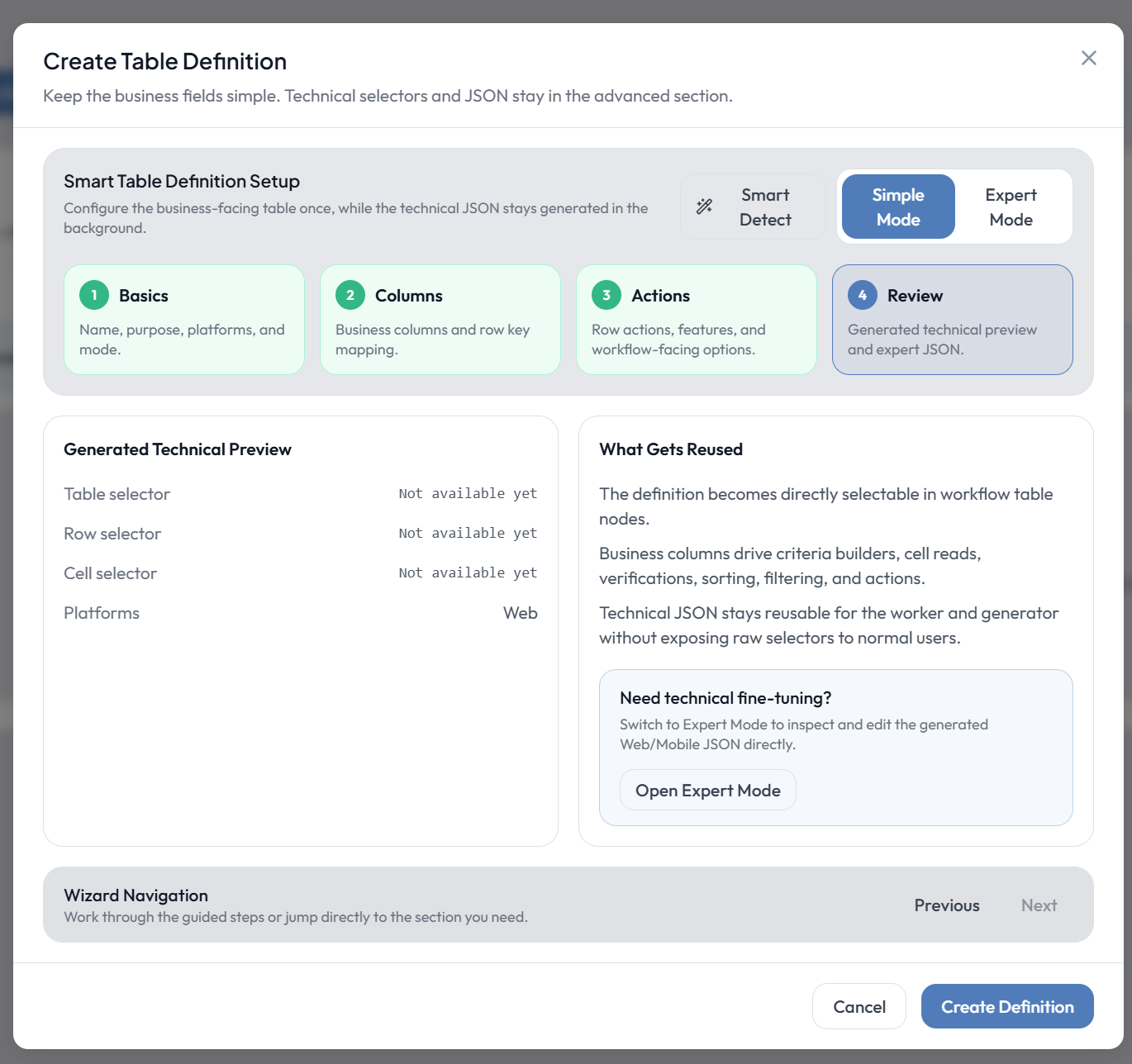Viewport: 1132px width, 1064px height.
Task: Select the Cell selector label
Action: click(110, 573)
